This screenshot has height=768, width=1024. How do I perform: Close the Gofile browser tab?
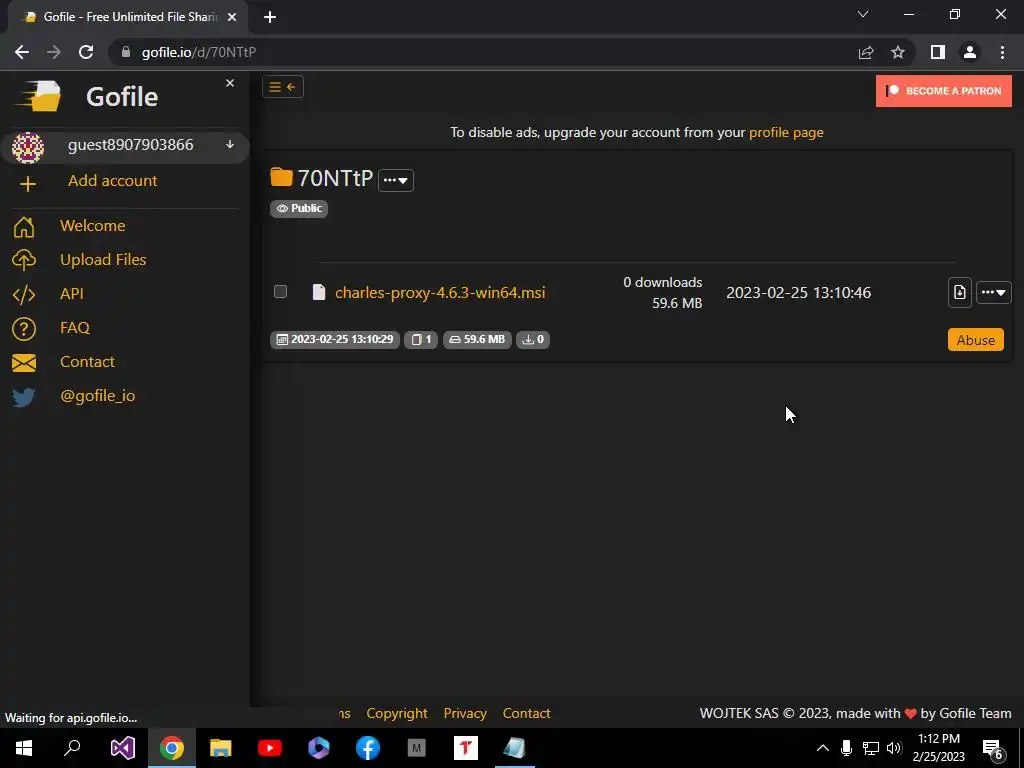[232, 17]
